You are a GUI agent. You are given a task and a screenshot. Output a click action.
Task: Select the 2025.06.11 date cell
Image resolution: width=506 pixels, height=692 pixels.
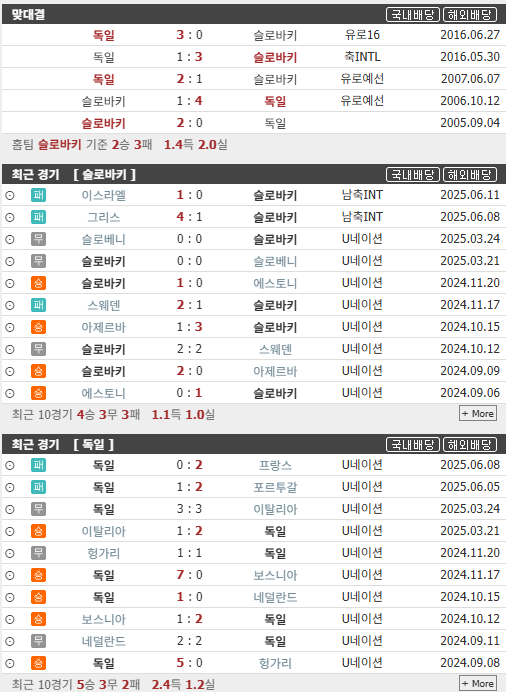click(x=470, y=195)
